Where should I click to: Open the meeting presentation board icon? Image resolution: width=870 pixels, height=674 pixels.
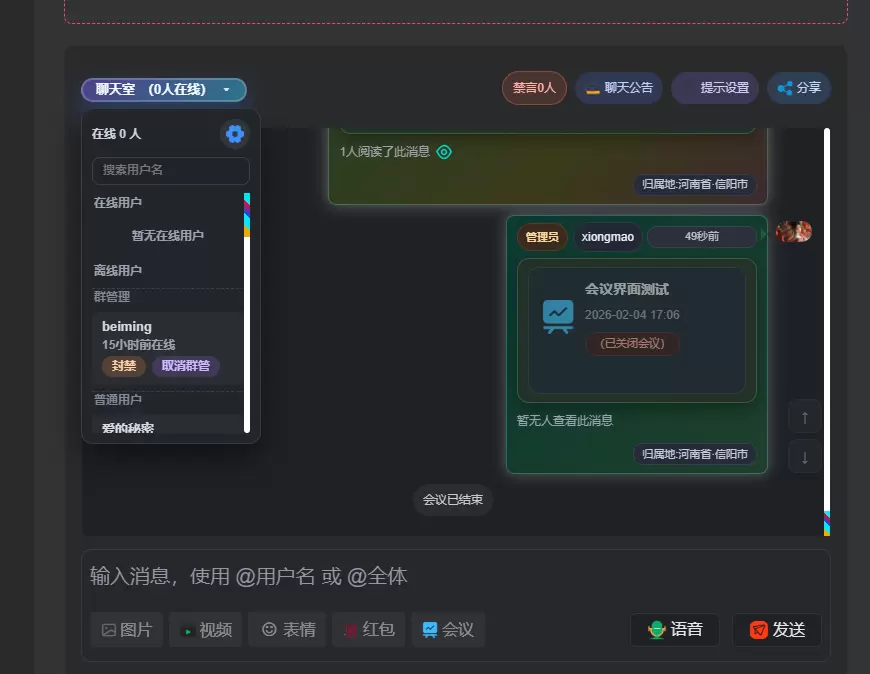558,316
